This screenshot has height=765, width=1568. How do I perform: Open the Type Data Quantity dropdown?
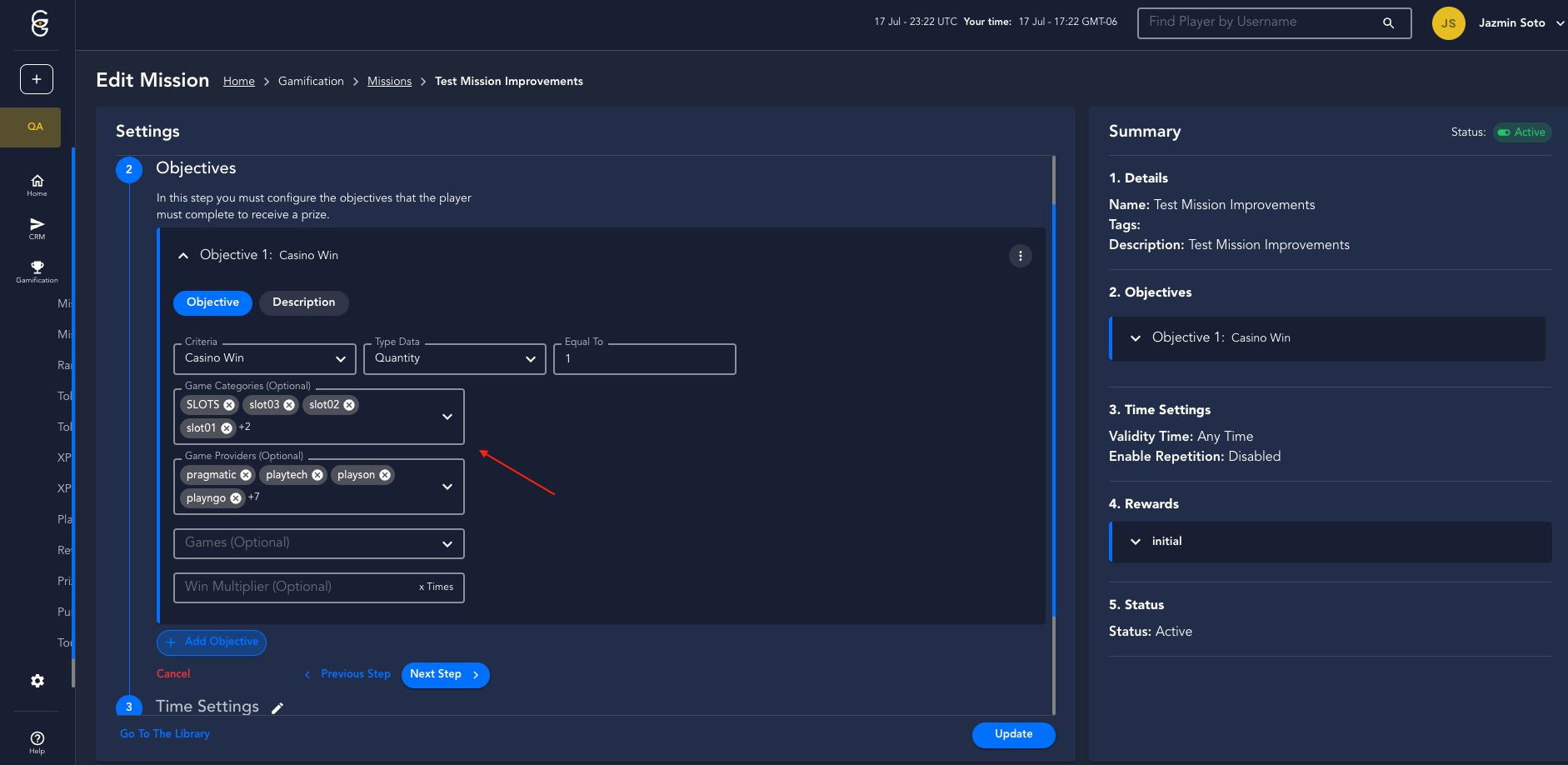[454, 358]
